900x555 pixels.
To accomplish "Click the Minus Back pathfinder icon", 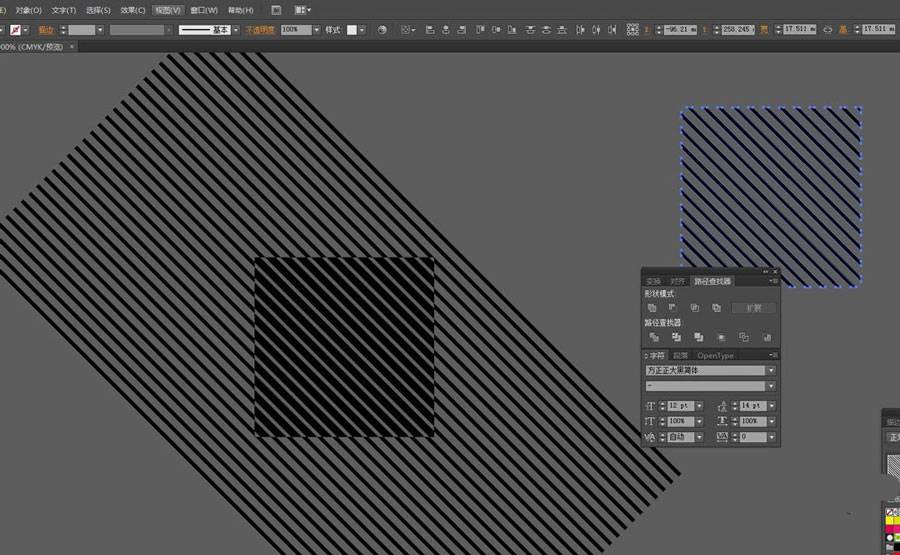I will [x=766, y=338].
